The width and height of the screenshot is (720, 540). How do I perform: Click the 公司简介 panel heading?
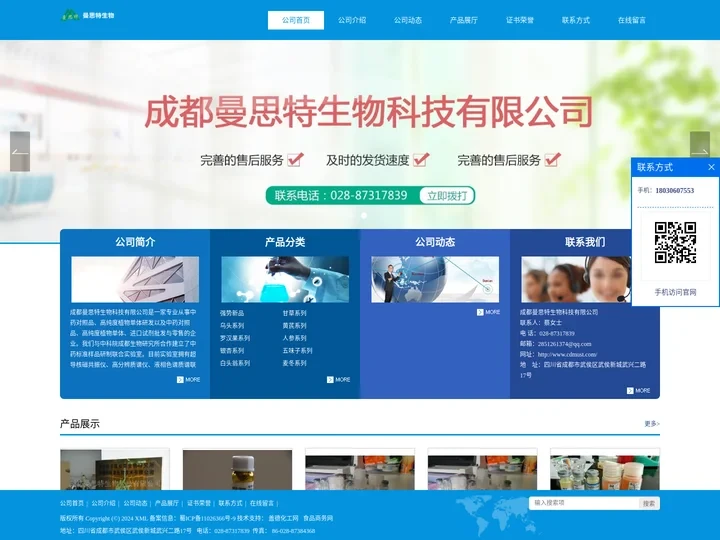click(135, 242)
